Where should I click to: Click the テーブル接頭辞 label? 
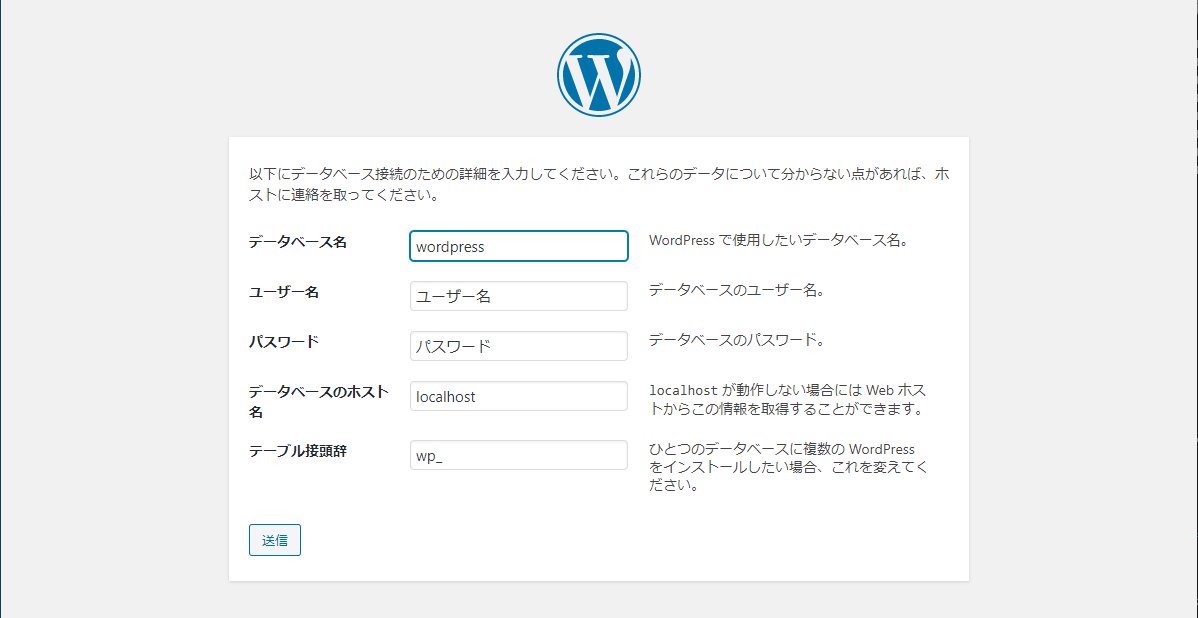[298, 451]
